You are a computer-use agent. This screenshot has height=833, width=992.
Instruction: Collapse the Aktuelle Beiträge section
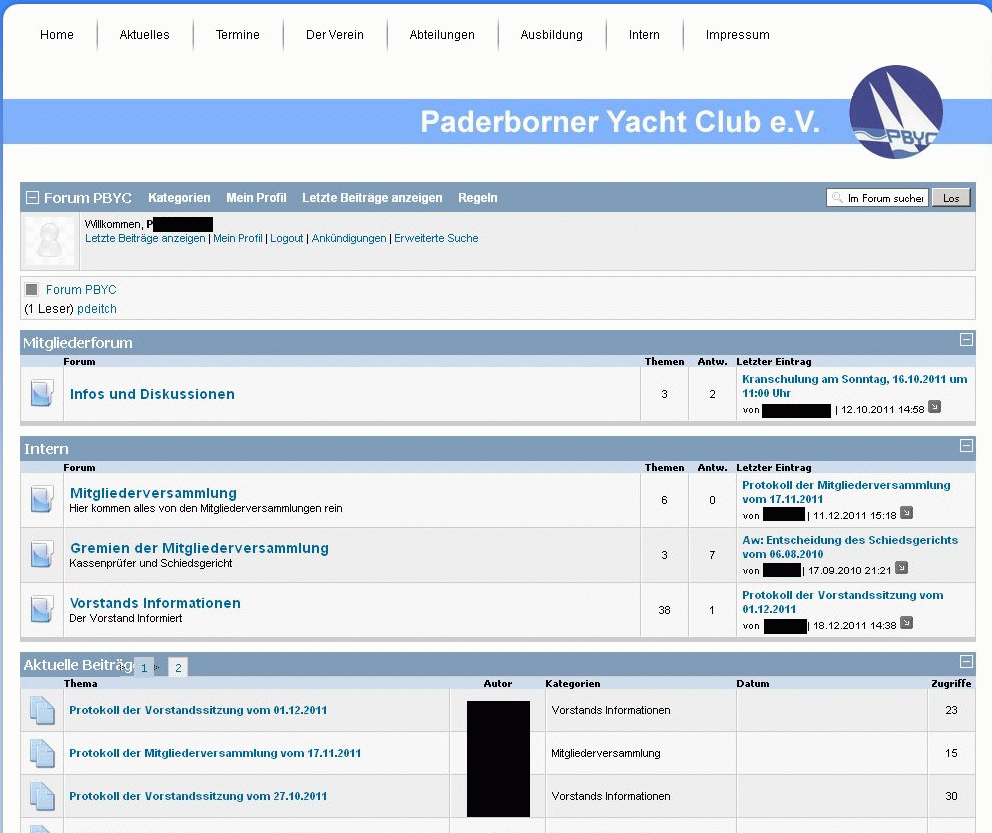click(x=966, y=662)
